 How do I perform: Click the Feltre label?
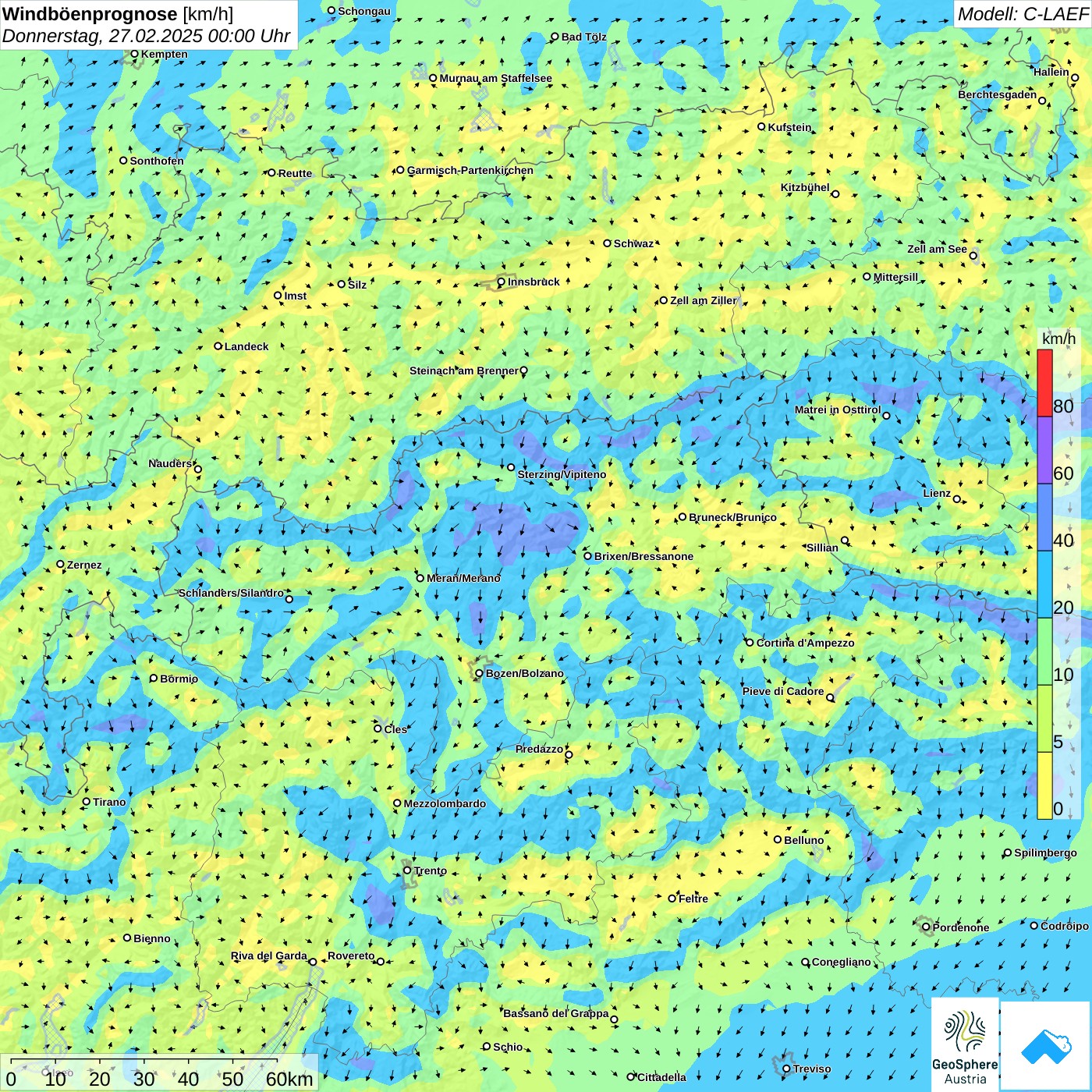(693, 899)
